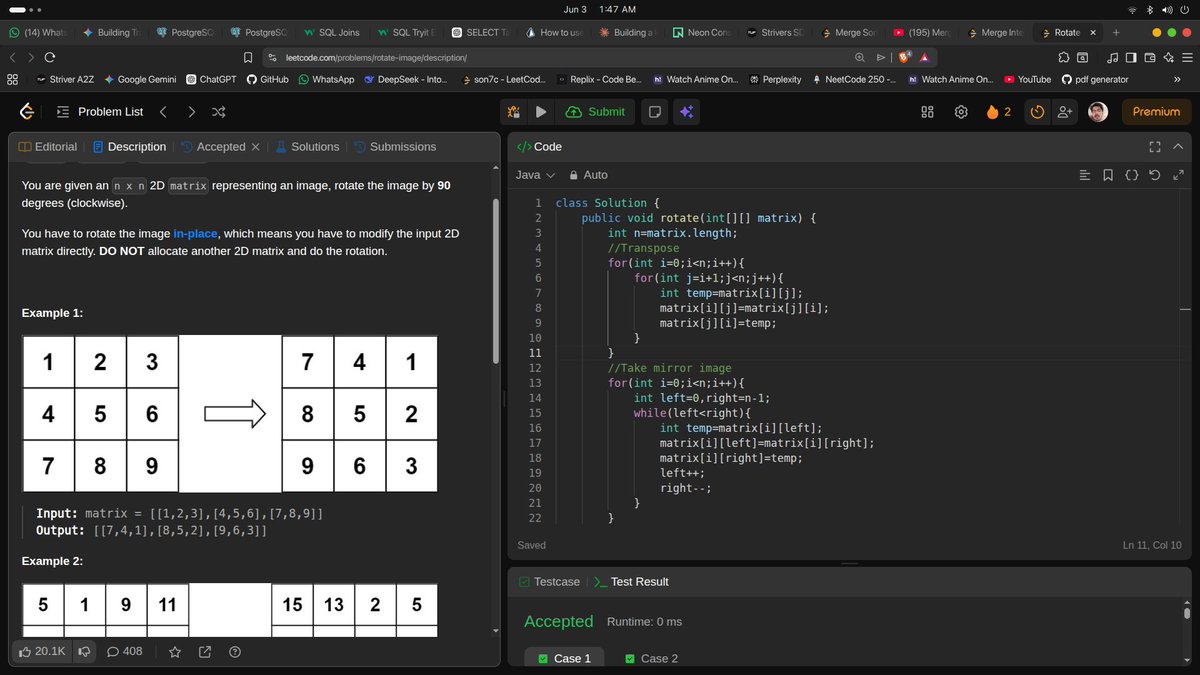The image size is (1200, 675).
Task: Click the description panel scrollbar
Action: click(496, 280)
